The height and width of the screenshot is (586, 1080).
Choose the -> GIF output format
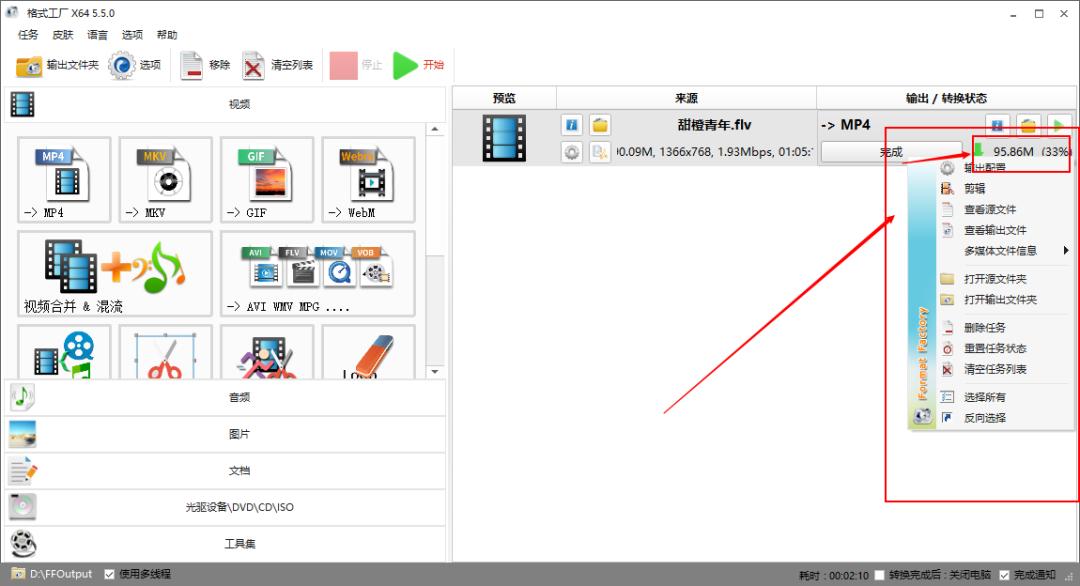267,180
